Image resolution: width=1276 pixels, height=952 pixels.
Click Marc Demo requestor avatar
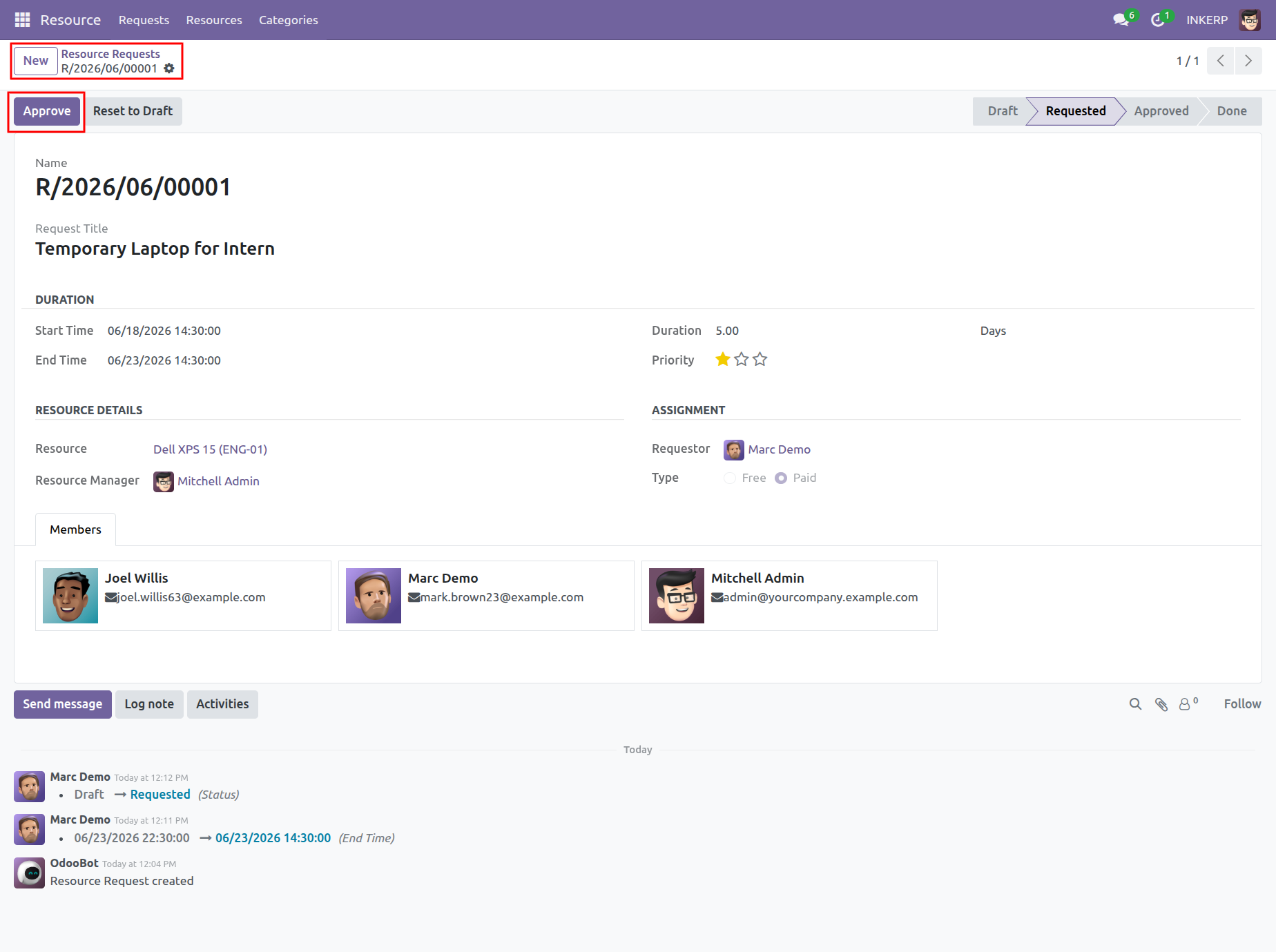734,450
